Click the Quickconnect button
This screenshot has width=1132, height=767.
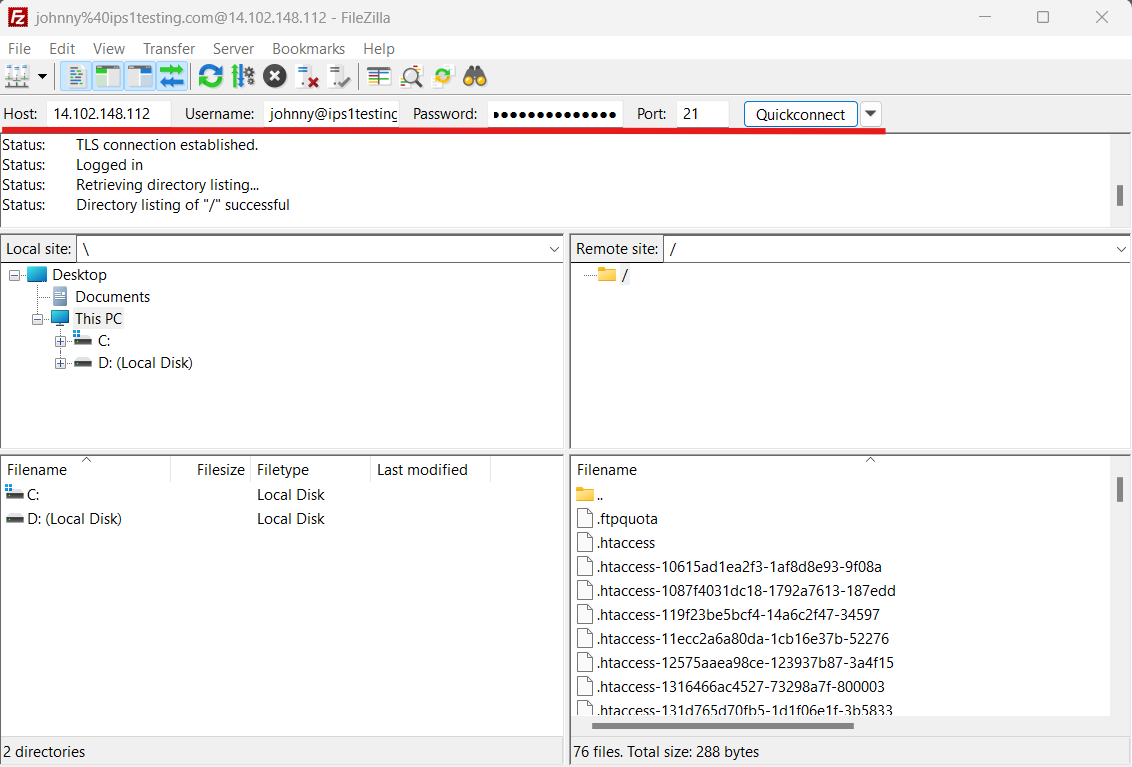click(800, 114)
